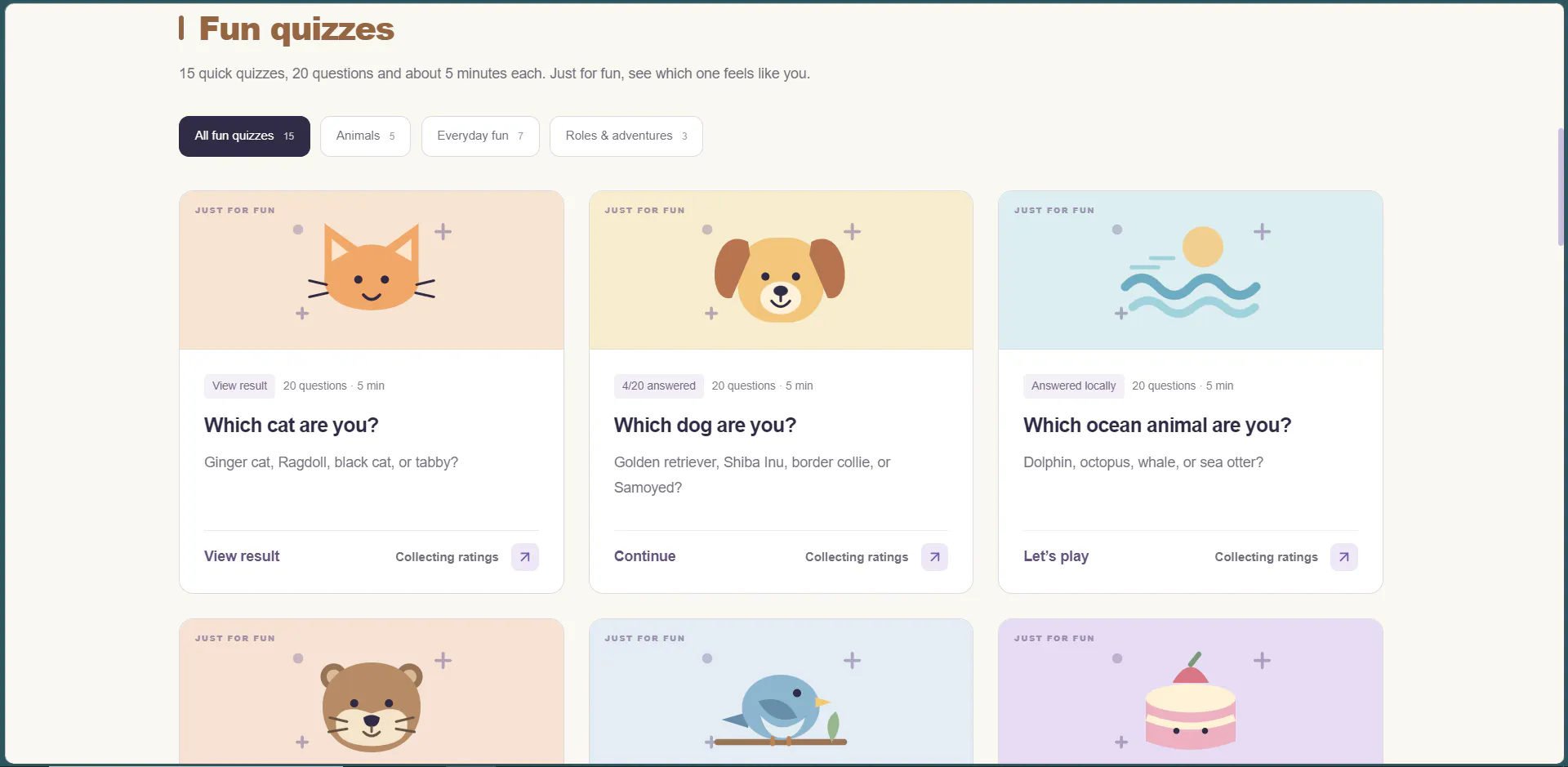This screenshot has height=767, width=1568.
Task: Click the blue bird on branch illustration
Action: click(x=784, y=711)
